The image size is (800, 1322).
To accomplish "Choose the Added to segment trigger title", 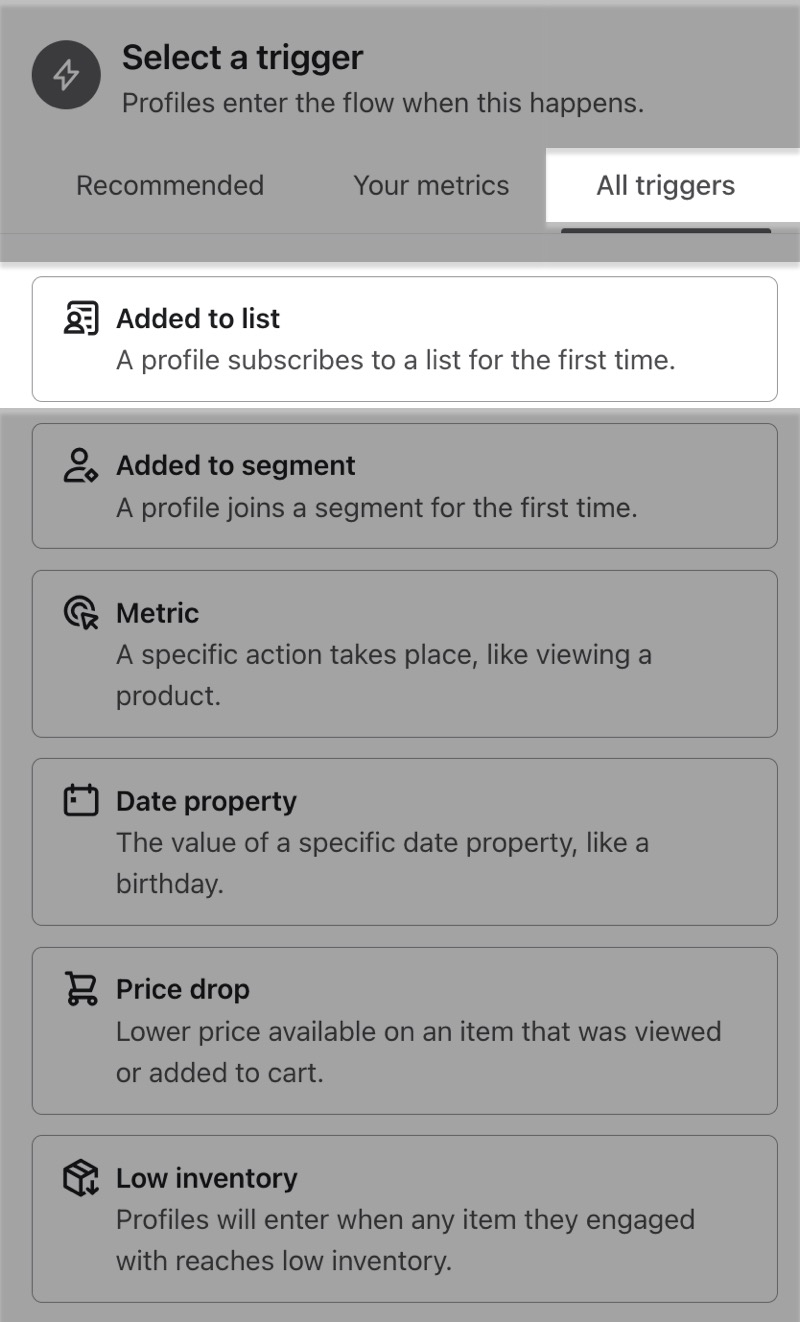I will pyautogui.click(x=236, y=466).
